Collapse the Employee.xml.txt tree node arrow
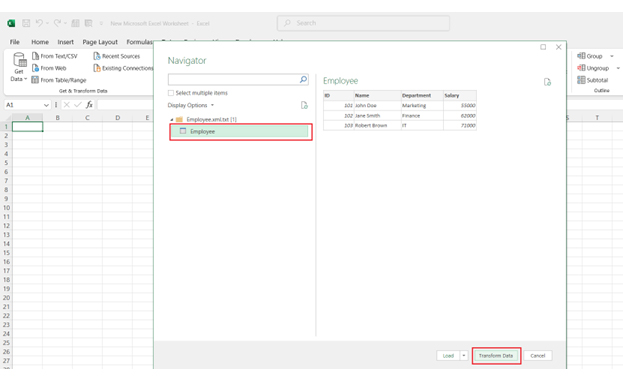The height and width of the screenshot is (381, 623). point(172,120)
